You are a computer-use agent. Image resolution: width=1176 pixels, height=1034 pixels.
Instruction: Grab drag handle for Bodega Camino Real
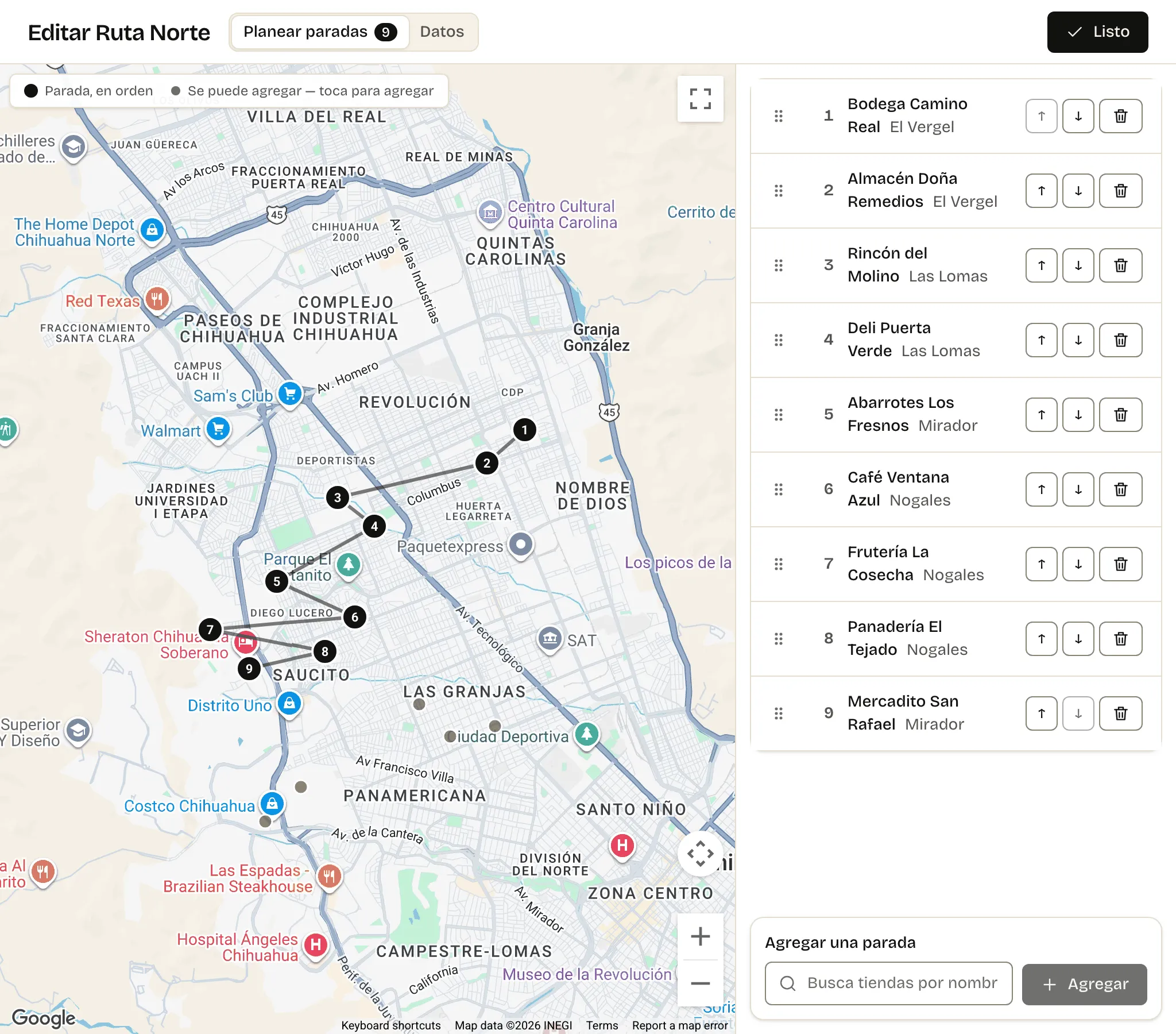click(x=779, y=116)
